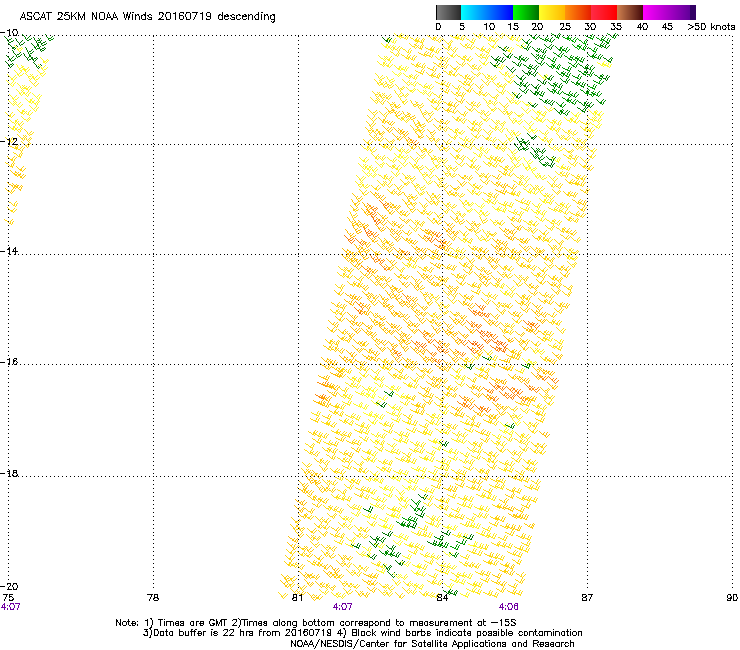Click the red 30-35 knots legend segment

604,12
